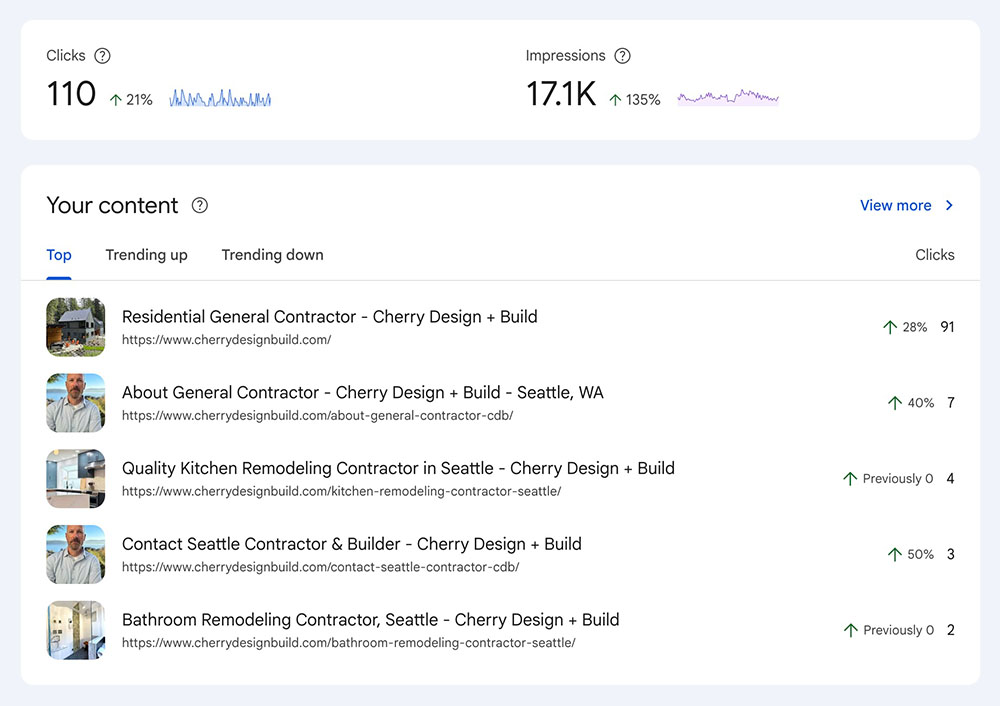Click the Clicks column header
The height and width of the screenshot is (706, 1000).
[x=935, y=255]
